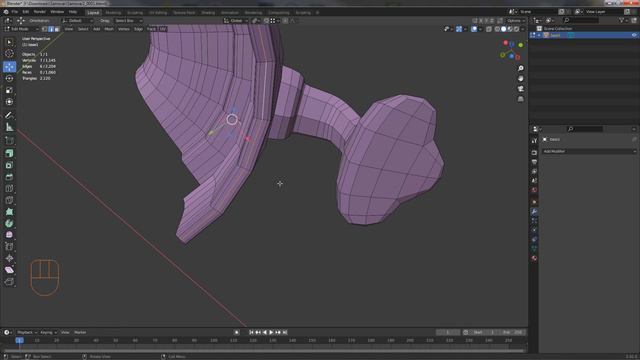Play the animation forward
640x360 pixels.
click(x=271, y=332)
